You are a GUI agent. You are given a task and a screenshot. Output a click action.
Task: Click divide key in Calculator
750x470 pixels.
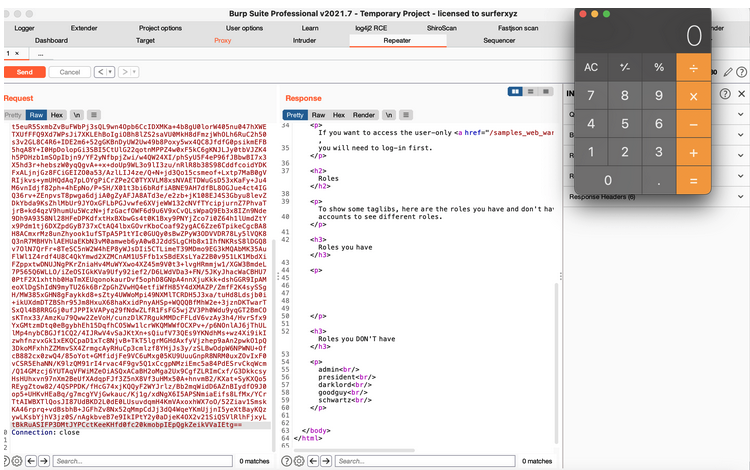point(694,67)
